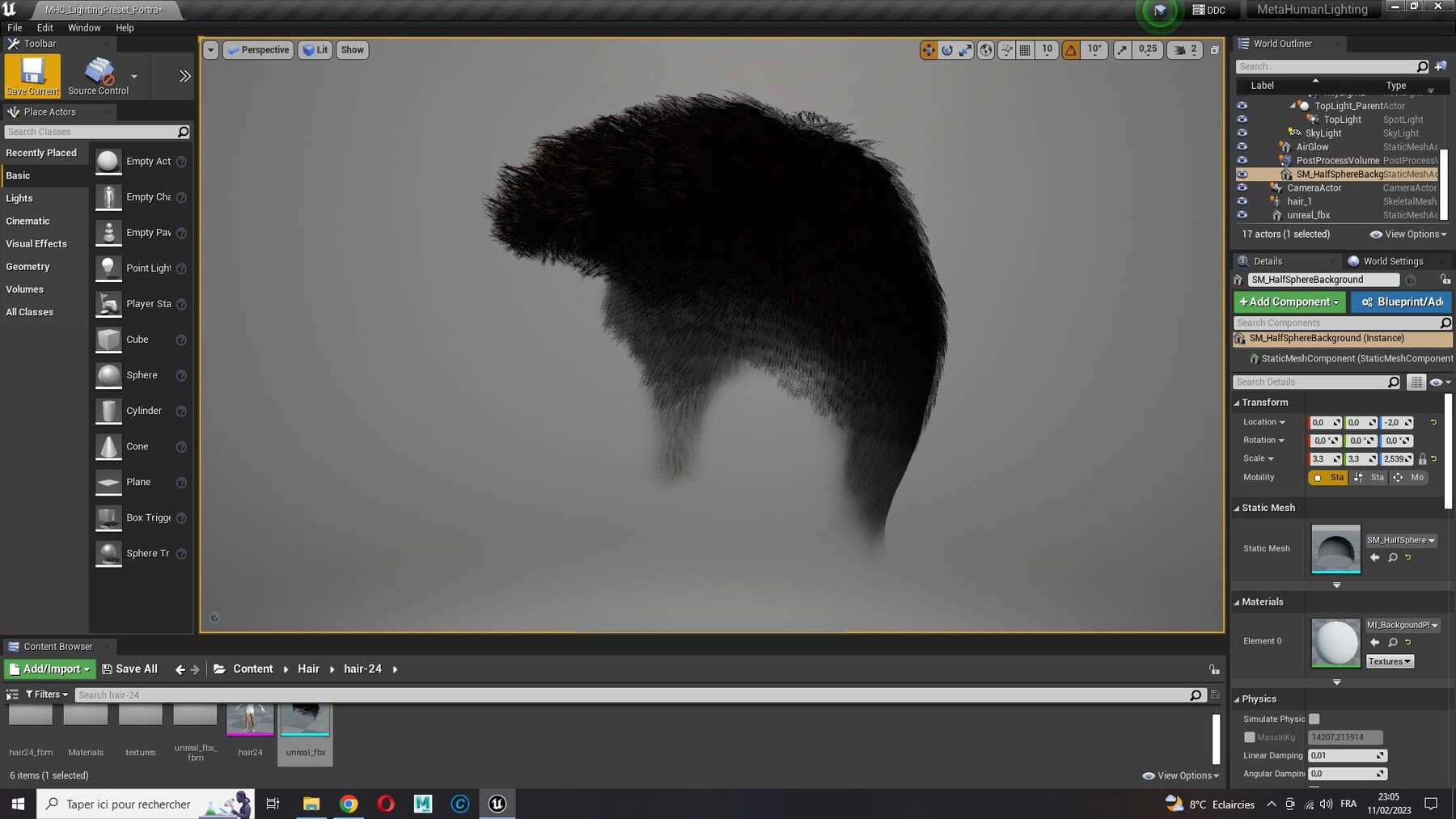
Task: Click the Cube actor icon in Place Actors
Action: 108,340
